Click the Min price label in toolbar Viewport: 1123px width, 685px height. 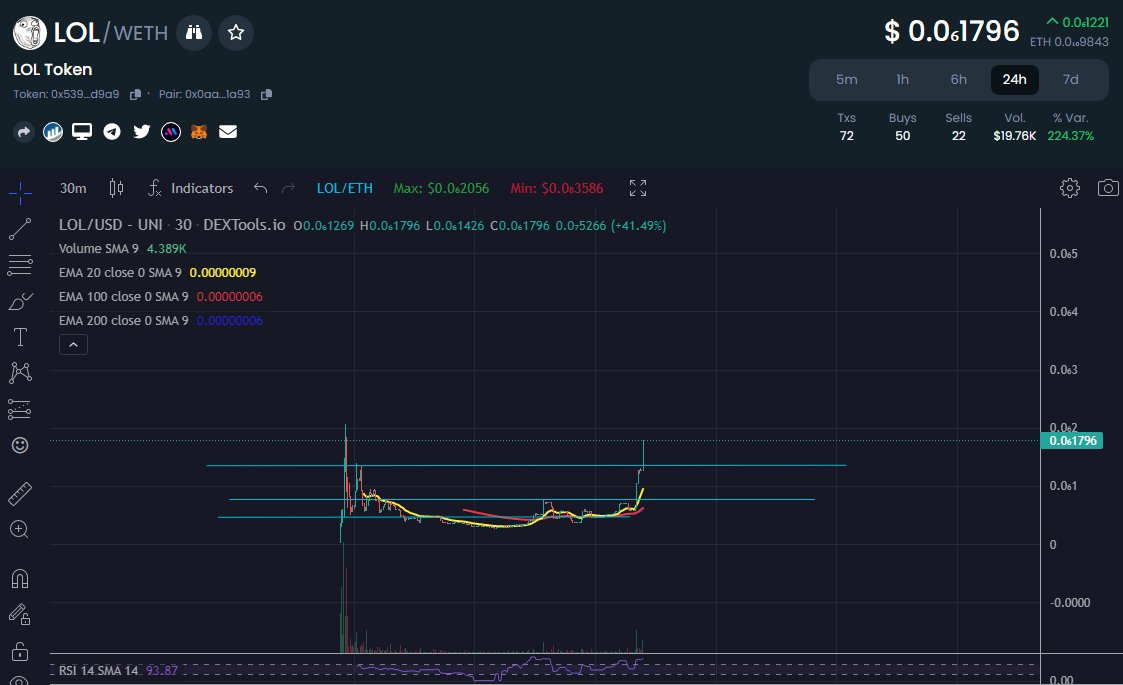tap(556, 188)
